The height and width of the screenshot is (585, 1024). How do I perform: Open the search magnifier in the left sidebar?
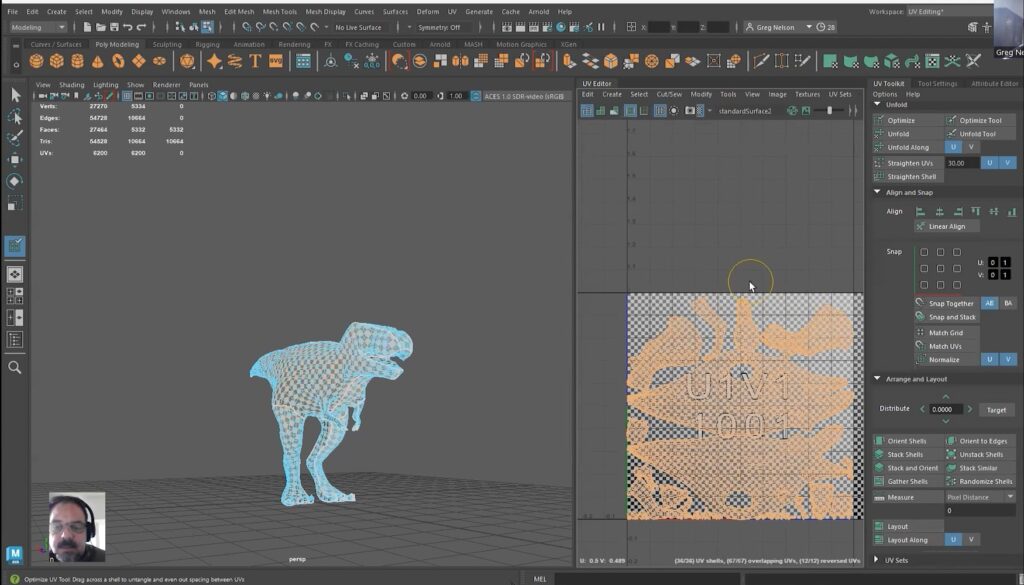point(14,368)
